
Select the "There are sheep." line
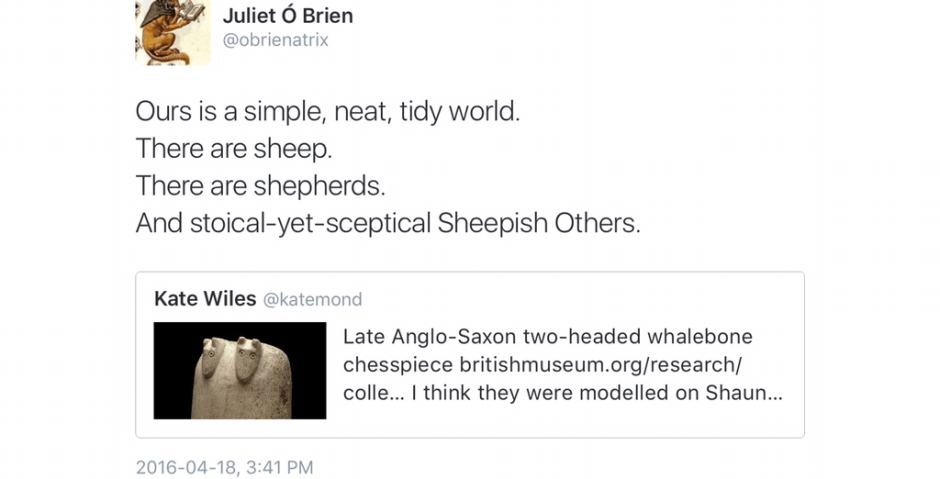coord(234,148)
